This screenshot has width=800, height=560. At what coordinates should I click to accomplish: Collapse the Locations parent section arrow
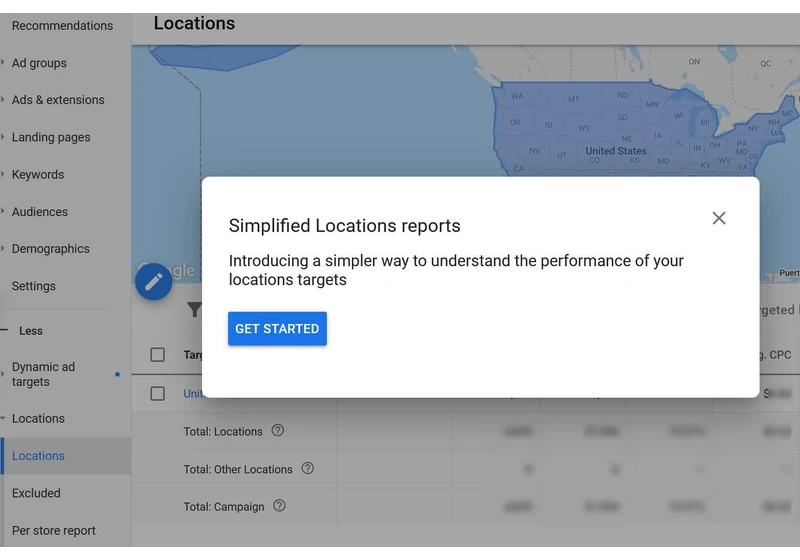click(3, 418)
